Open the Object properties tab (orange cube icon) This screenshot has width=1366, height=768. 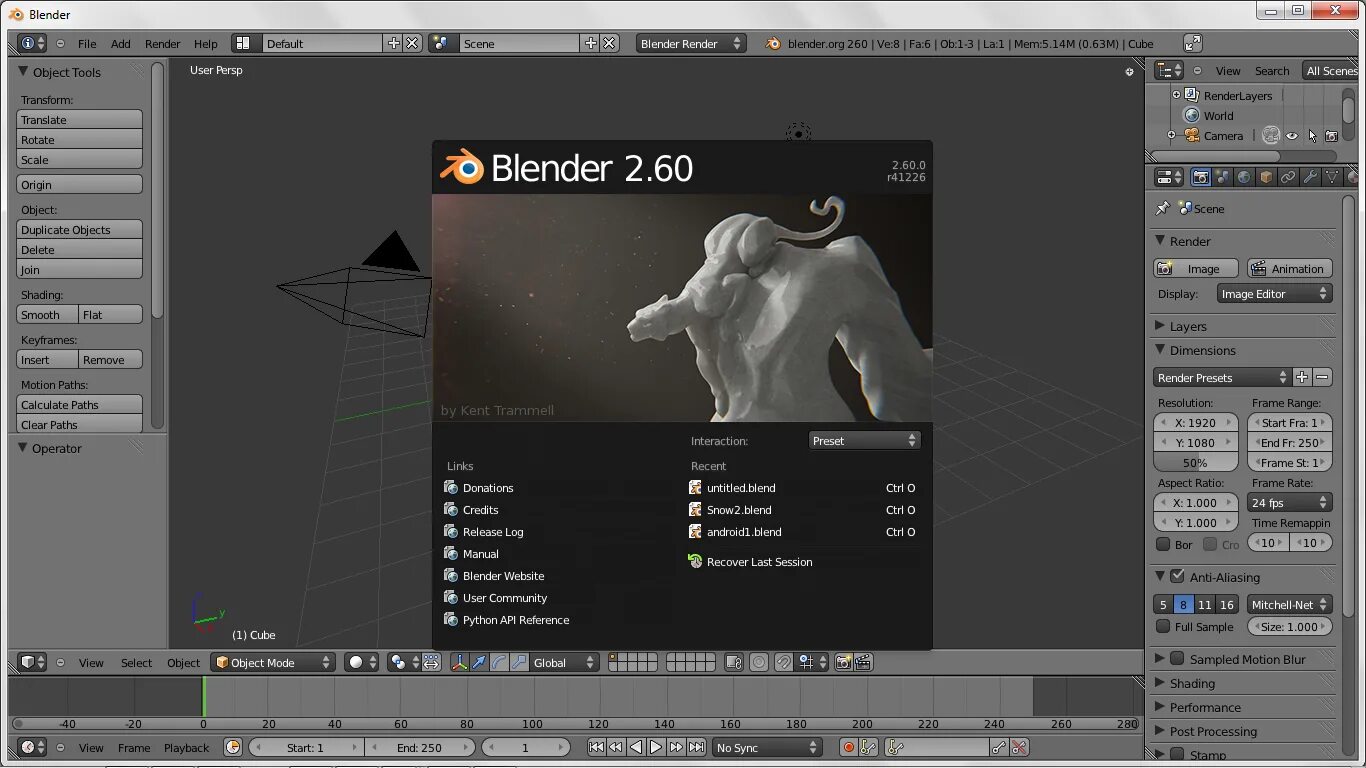click(1266, 177)
